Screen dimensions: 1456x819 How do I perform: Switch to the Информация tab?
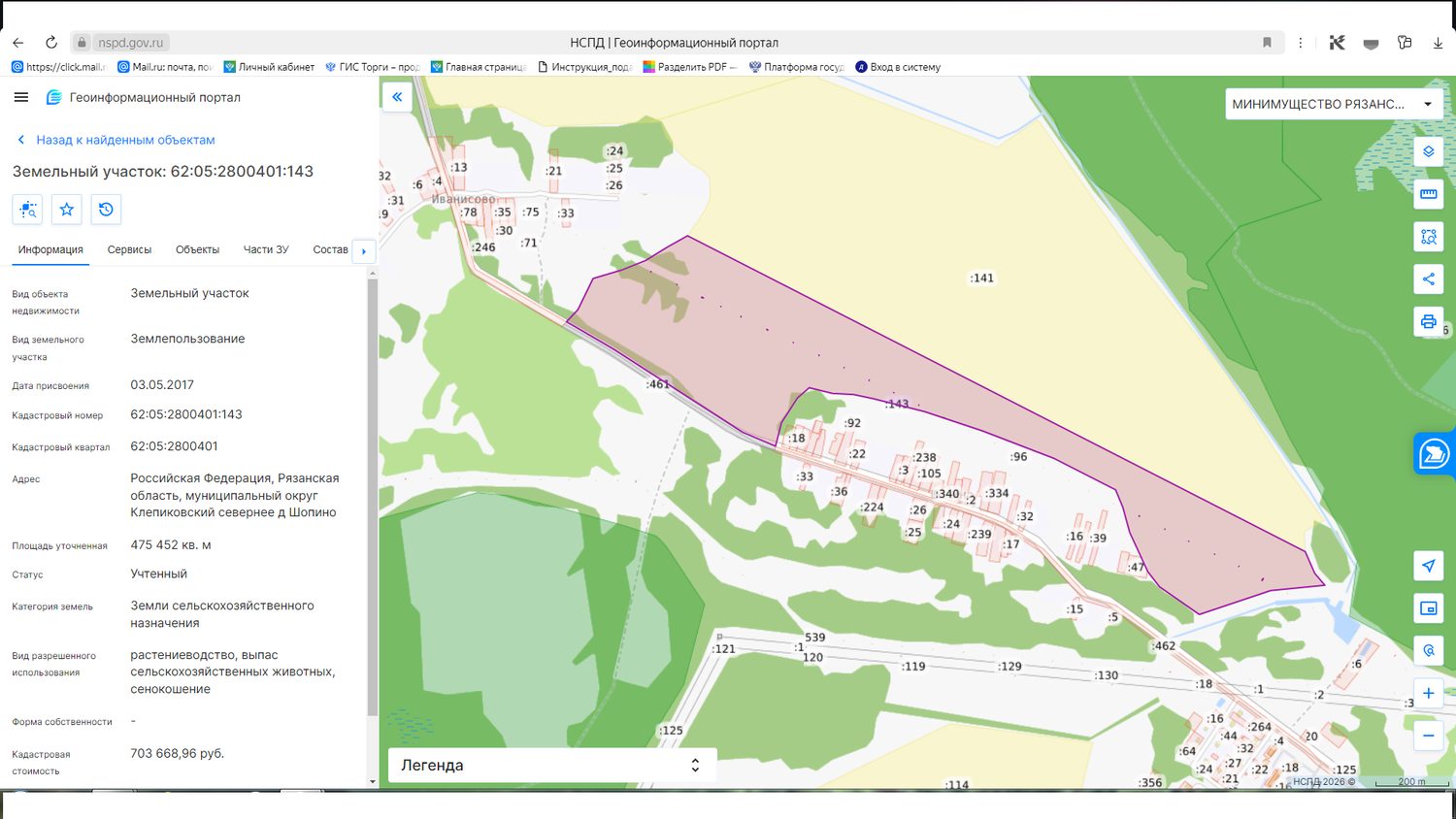point(50,249)
